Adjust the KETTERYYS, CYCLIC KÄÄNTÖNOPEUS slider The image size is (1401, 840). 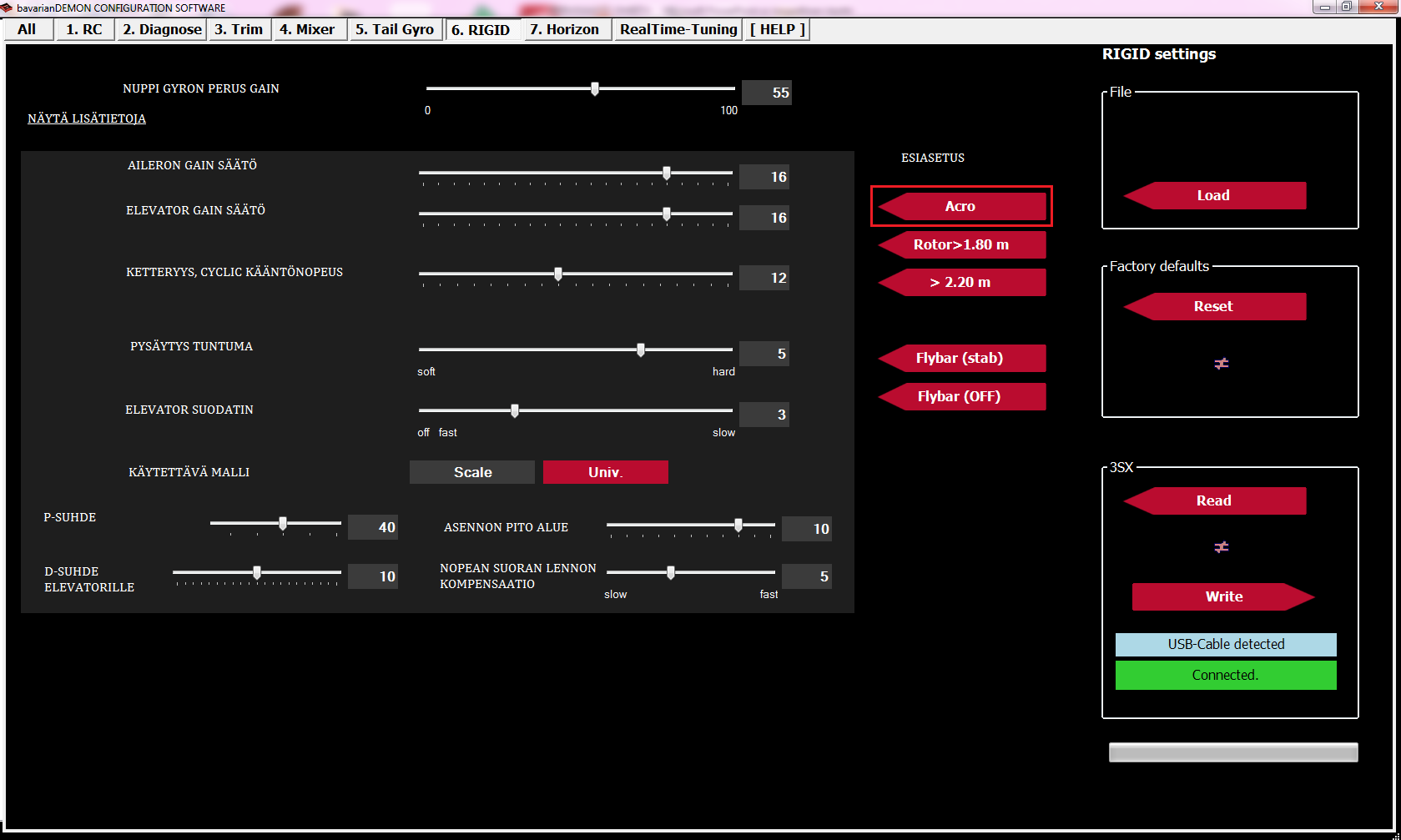576,274
